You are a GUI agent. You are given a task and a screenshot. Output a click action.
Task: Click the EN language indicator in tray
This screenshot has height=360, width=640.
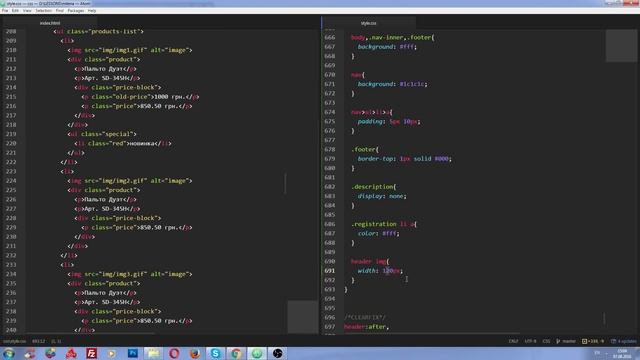point(597,353)
